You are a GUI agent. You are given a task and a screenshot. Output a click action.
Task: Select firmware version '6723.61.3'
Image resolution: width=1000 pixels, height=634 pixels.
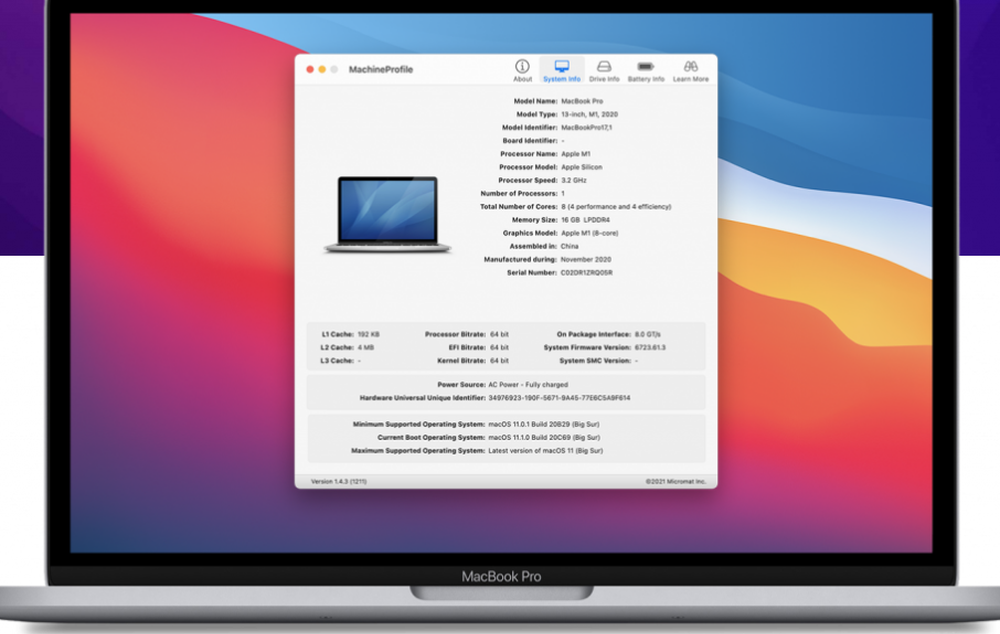[650, 348]
